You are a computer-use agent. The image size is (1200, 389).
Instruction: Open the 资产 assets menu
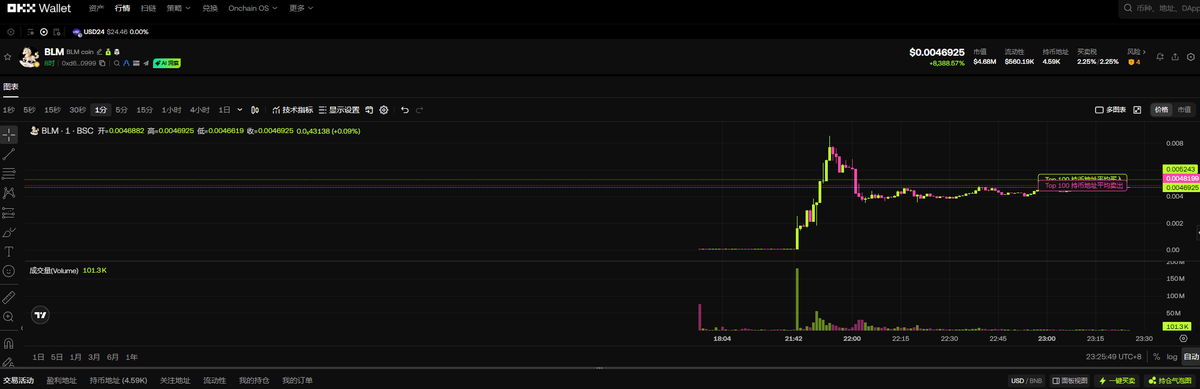[96, 7]
